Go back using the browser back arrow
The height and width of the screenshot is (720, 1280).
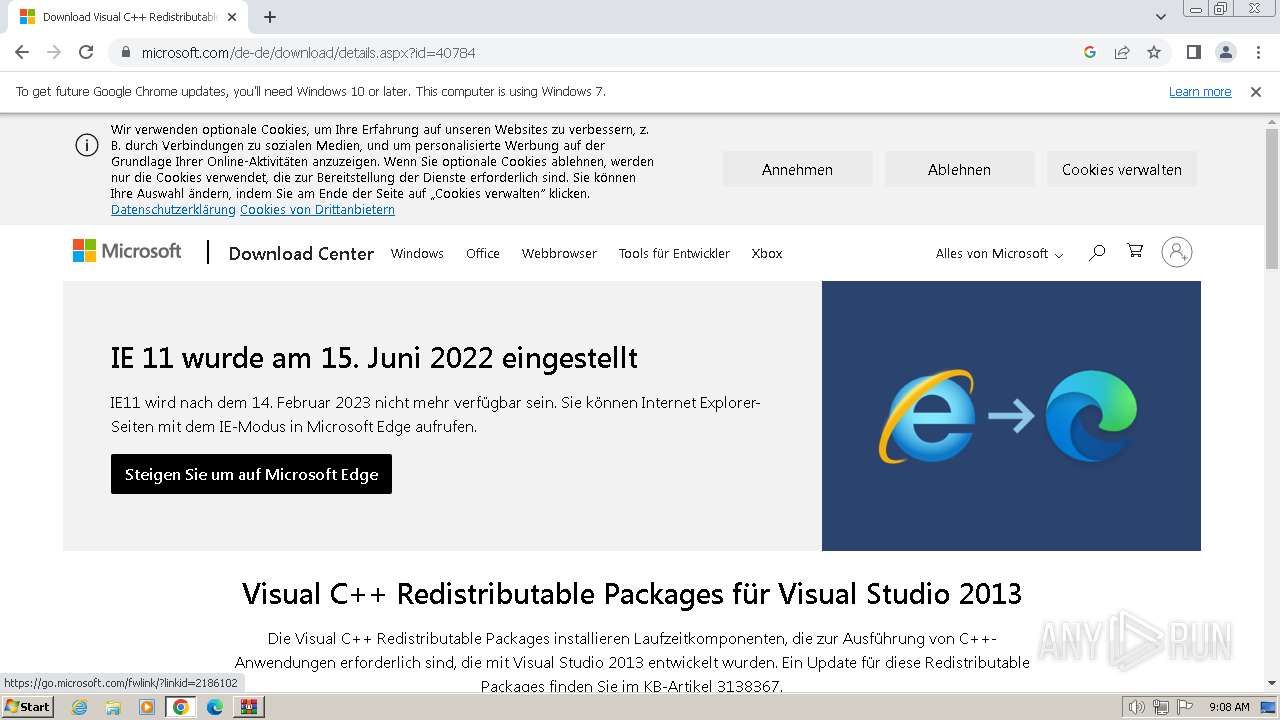coord(22,52)
